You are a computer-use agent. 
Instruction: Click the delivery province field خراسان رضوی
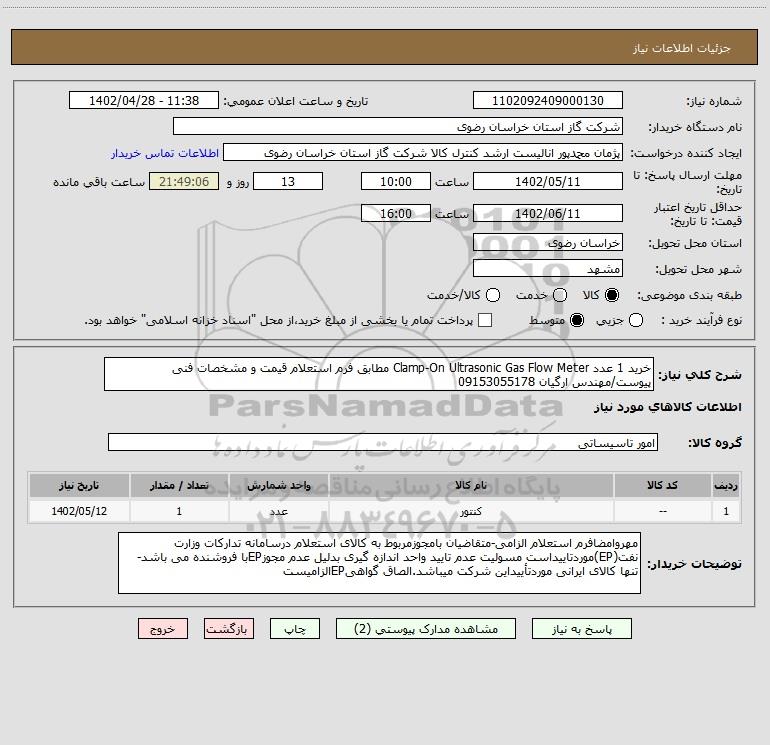click(x=548, y=243)
